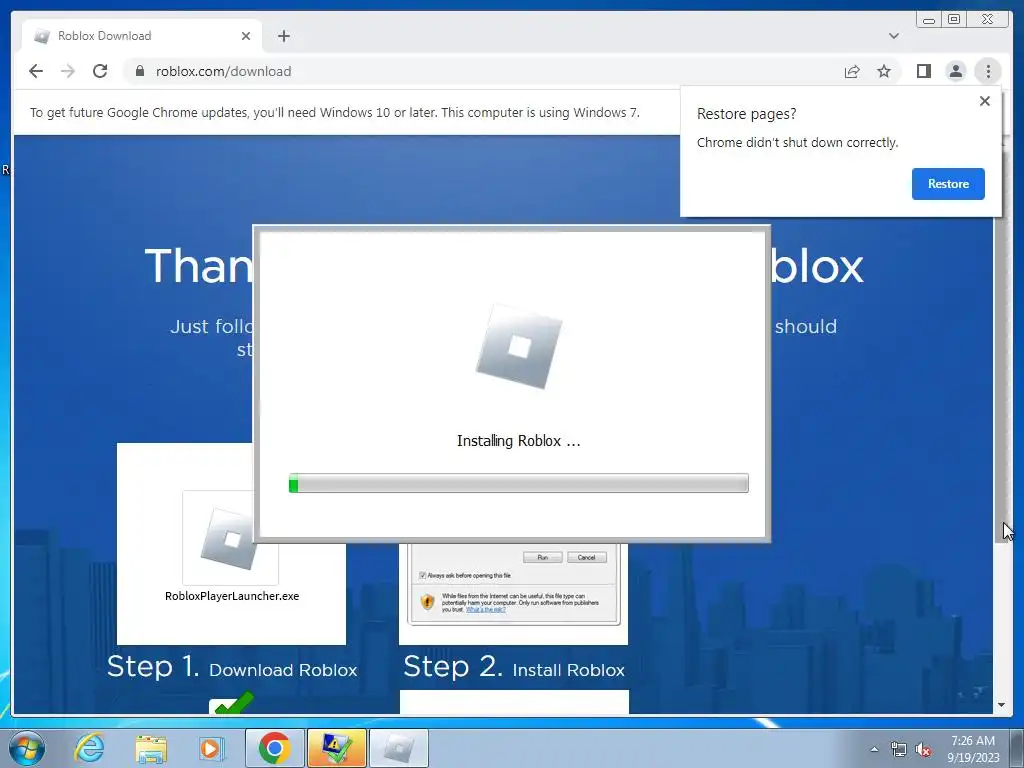
Task: Click Step 1. Download Roblox heading
Action: tap(232, 667)
